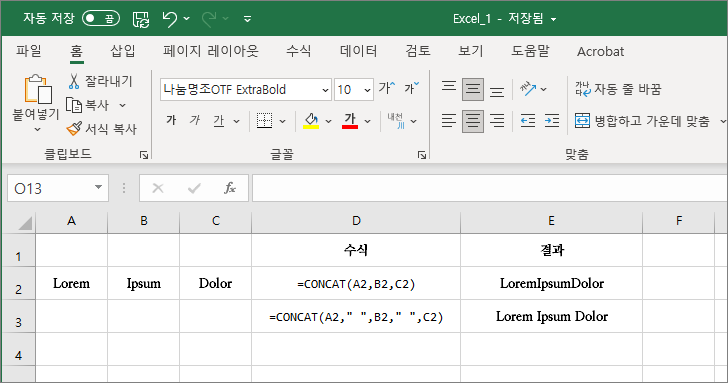Image resolution: width=728 pixels, height=383 pixels.
Task: Click top align icon
Action: (448, 86)
